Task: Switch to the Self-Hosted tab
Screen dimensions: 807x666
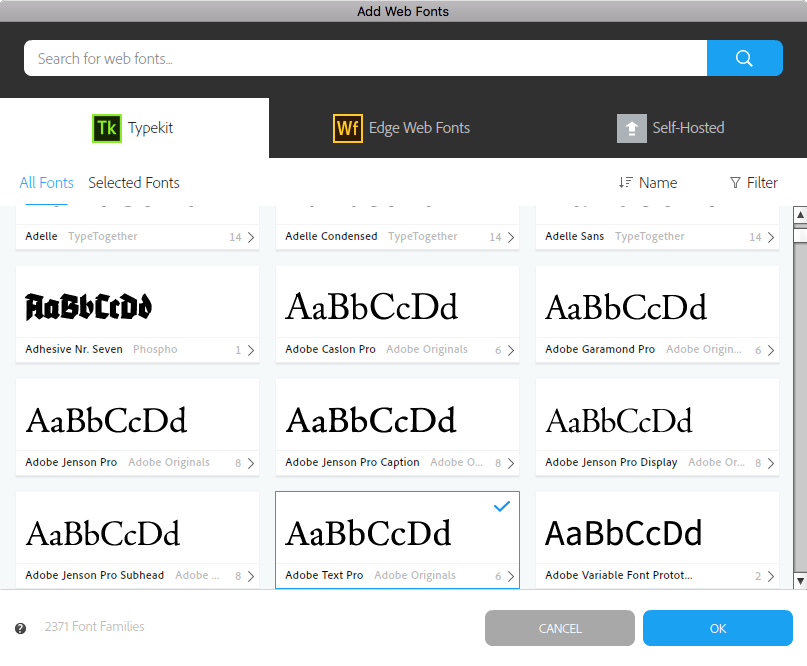Action: 671,128
